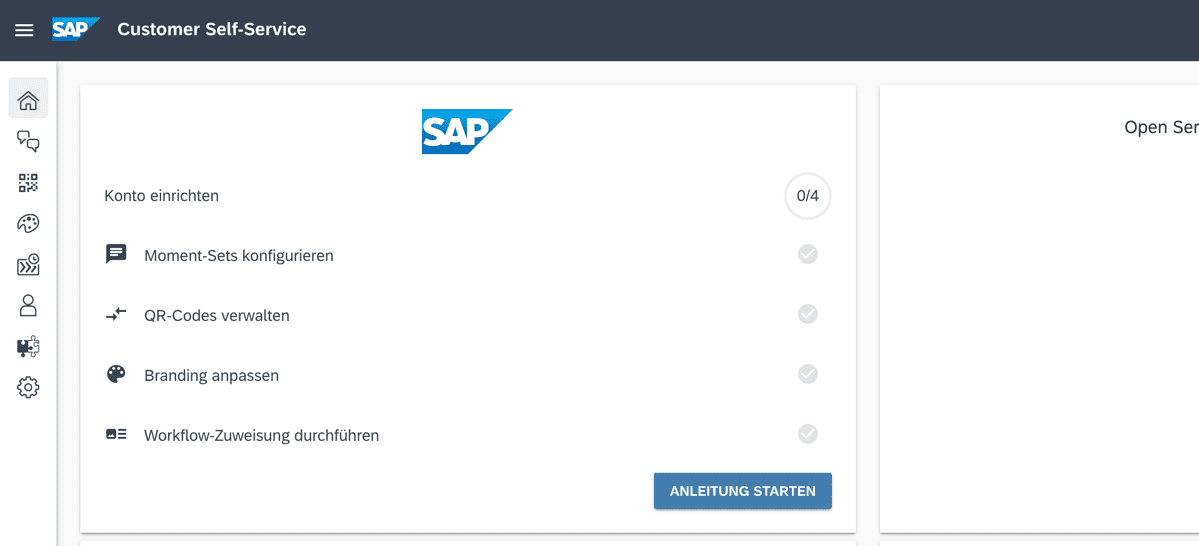Click the Konto einrichten heading
1199x546 pixels.
coord(161,196)
